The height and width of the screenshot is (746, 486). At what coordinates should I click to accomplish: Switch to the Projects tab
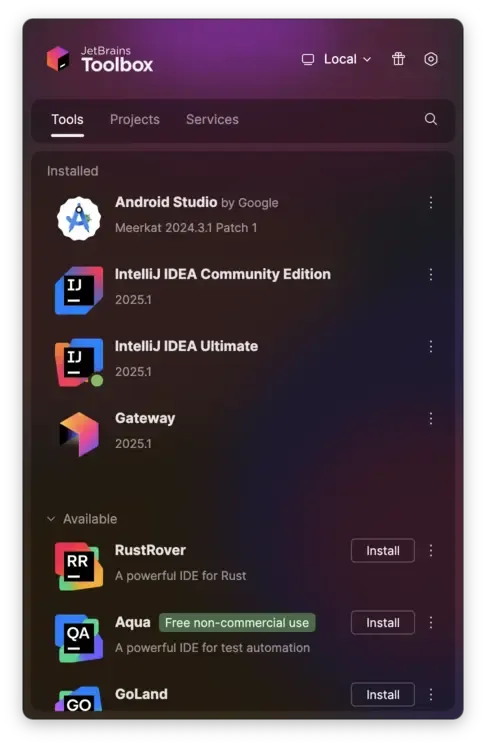135,119
